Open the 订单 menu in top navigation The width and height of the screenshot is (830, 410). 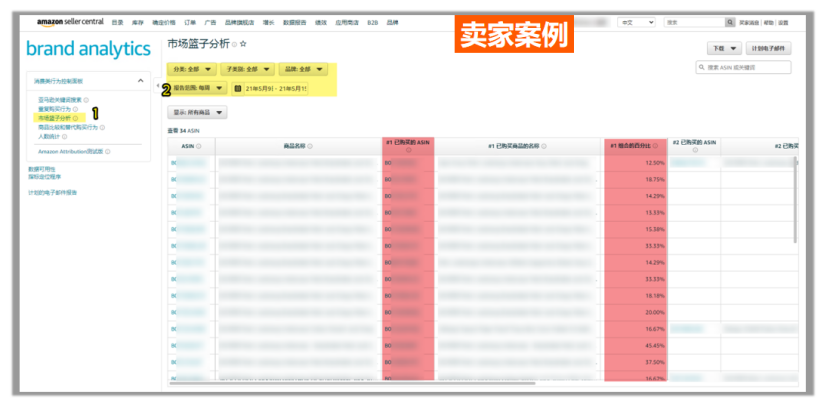pyautogui.click(x=190, y=23)
